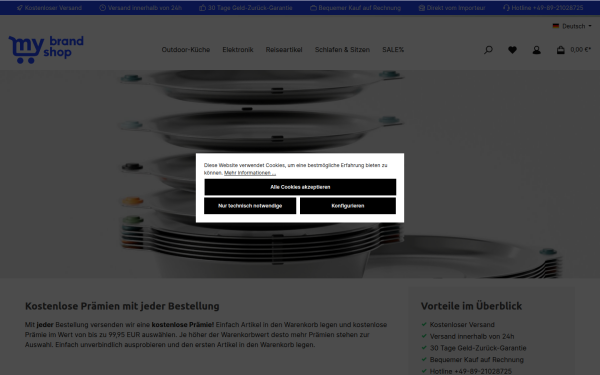Click the stacked pans hero banner image

[x=300, y=174]
